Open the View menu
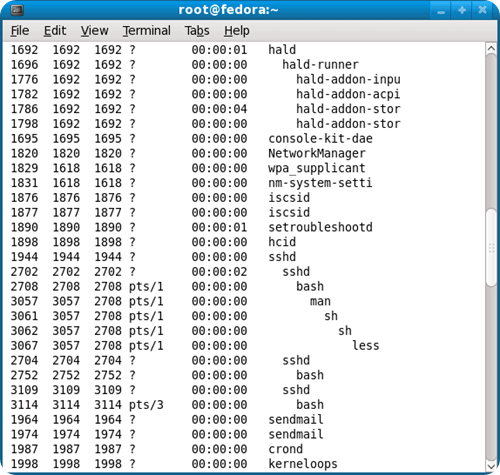Screen dimensions: 500x475 94,31
